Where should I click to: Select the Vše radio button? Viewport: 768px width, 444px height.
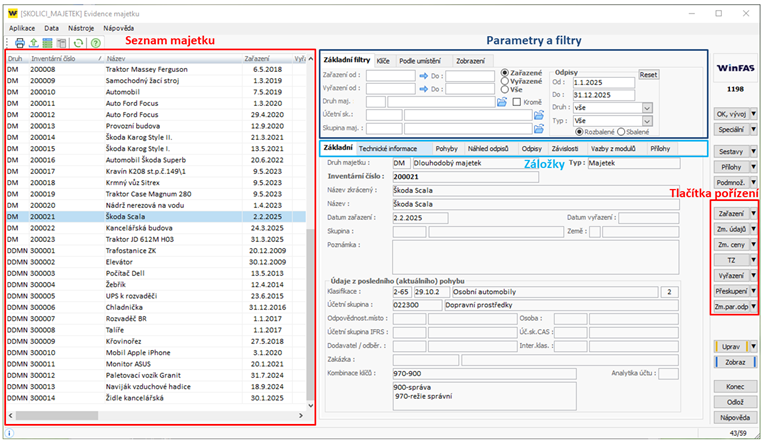point(504,89)
